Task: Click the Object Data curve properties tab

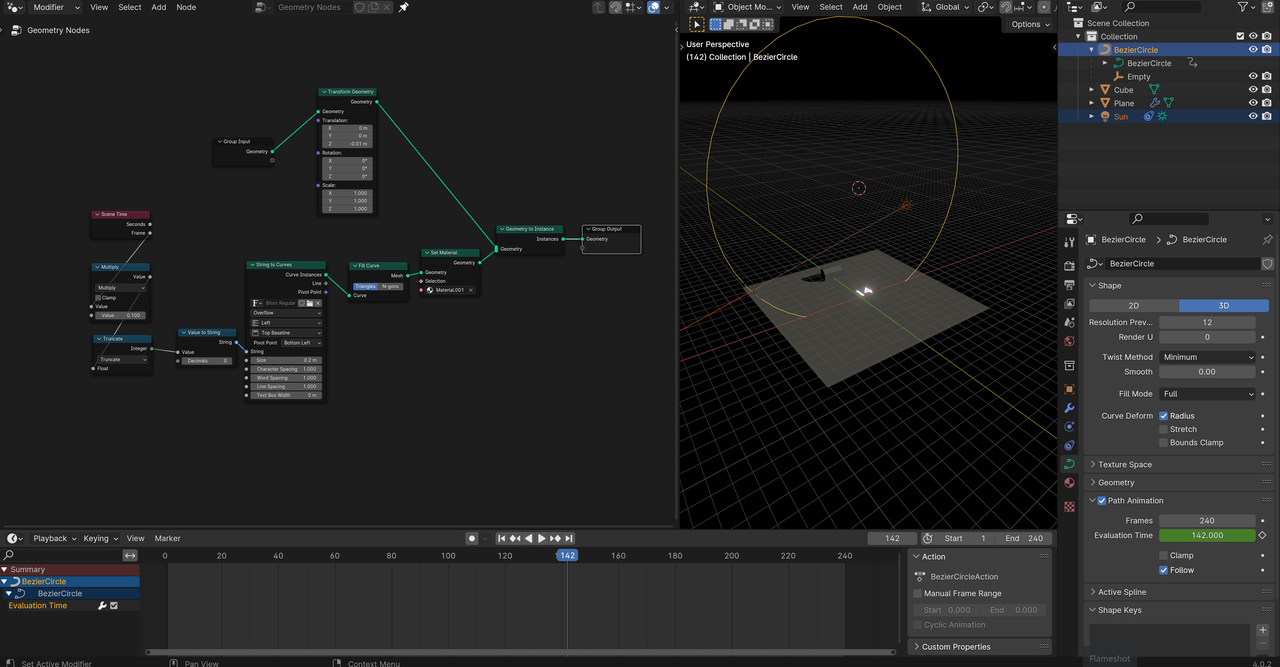Action: [x=1069, y=464]
